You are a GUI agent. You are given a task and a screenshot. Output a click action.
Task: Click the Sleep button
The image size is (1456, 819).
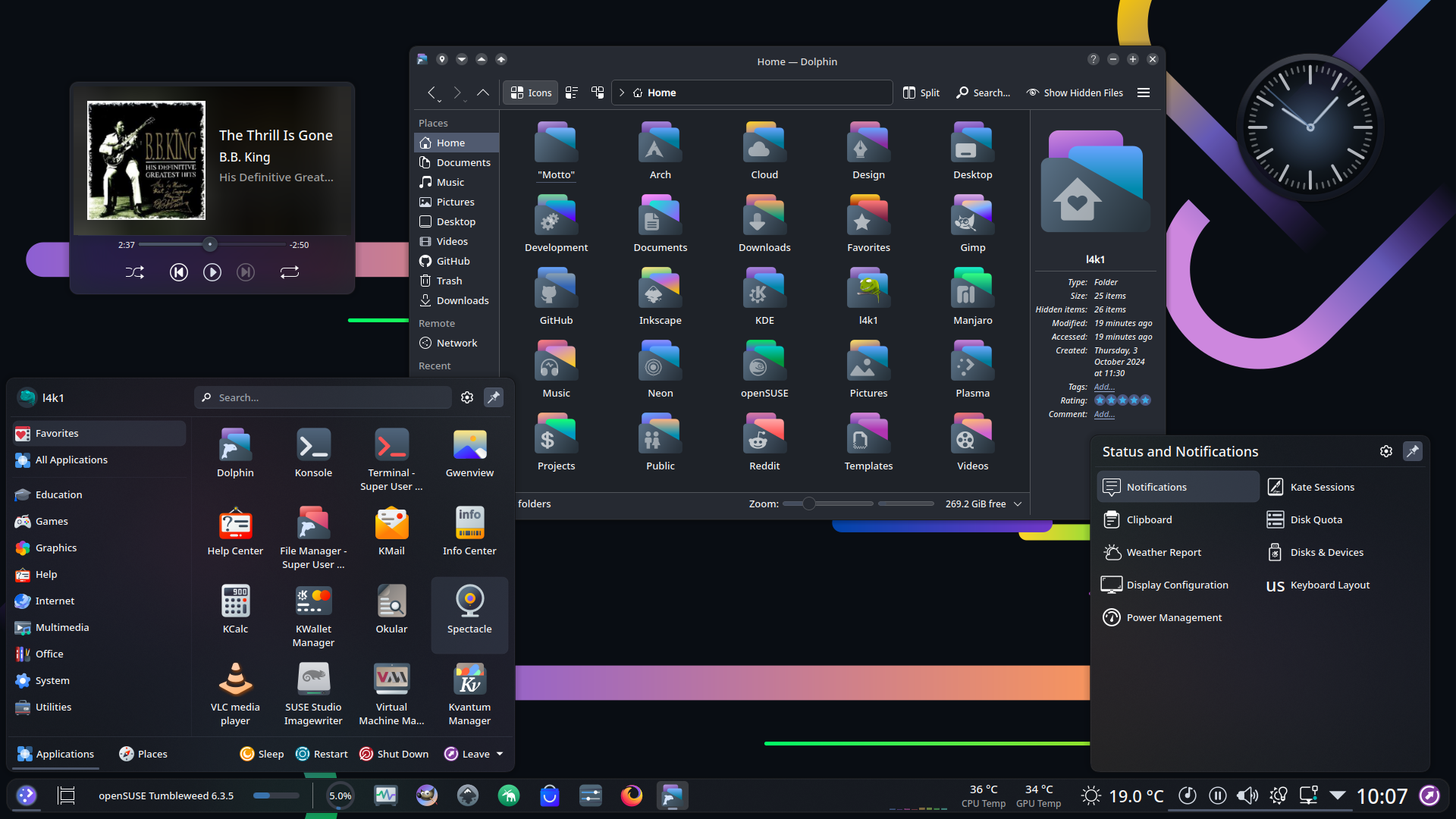pos(262,754)
